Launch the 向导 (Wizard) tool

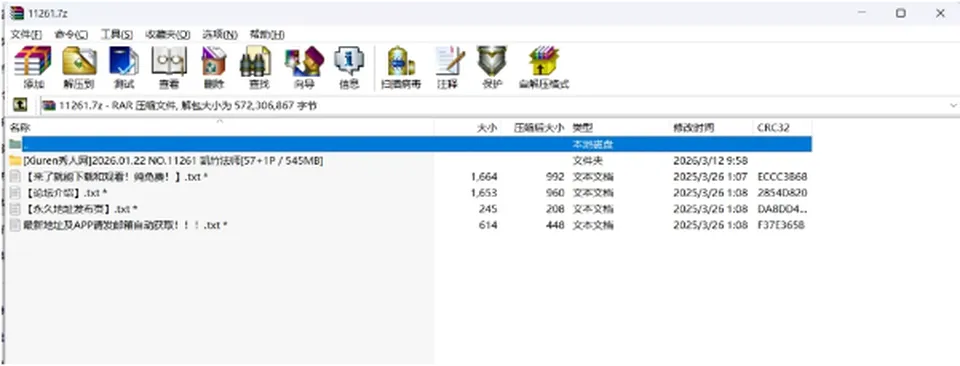pyautogui.click(x=304, y=67)
